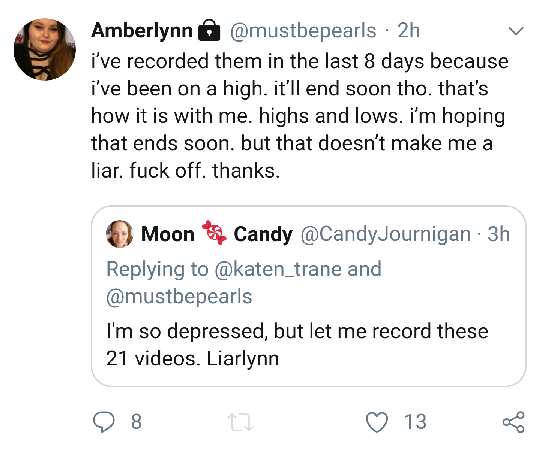Open Amberlynn's profile picture
Viewport: 540px width, 452px height.
pyautogui.click(x=45, y=50)
